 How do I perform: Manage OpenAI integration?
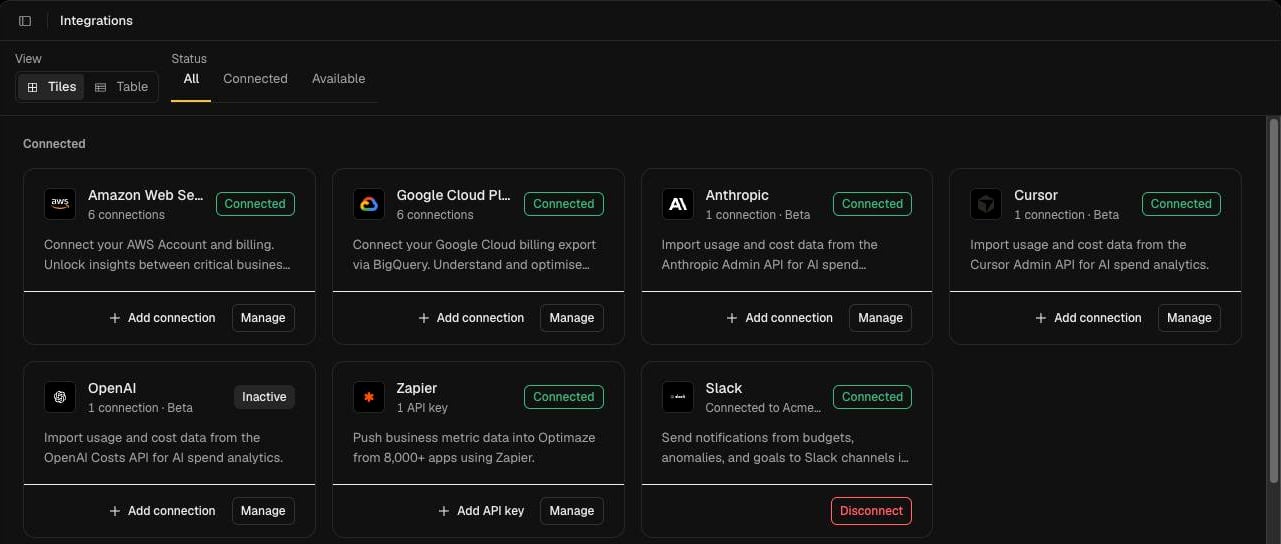pyautogui.click(x=263, y=511)
